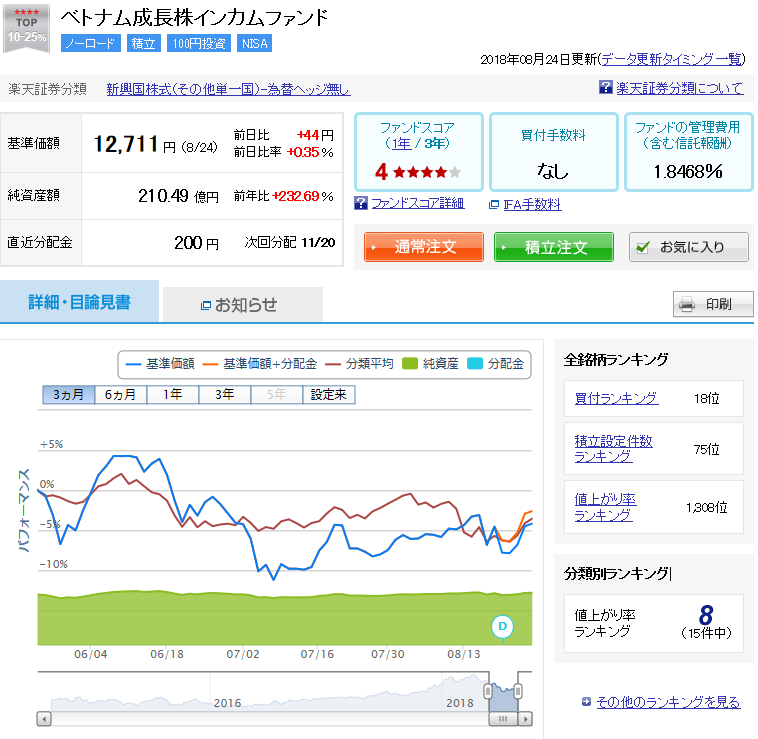Open IFA手数料 link
Screen dimensions: 758x739
click(x=532, y=204)
